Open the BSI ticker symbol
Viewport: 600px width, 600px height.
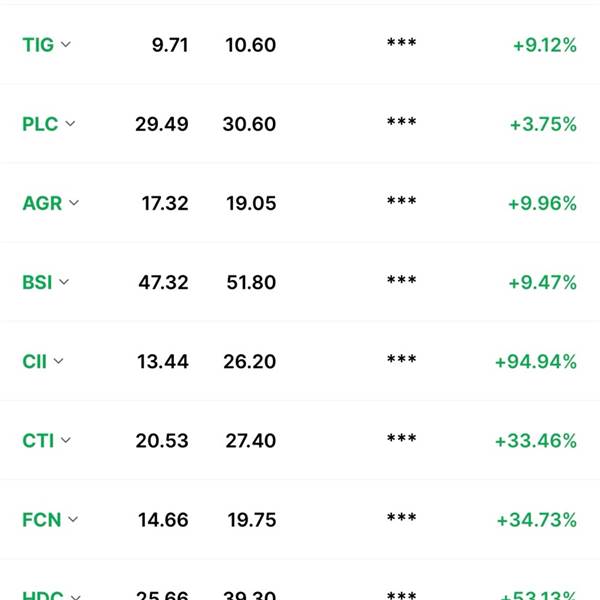[x=37, y=282]
